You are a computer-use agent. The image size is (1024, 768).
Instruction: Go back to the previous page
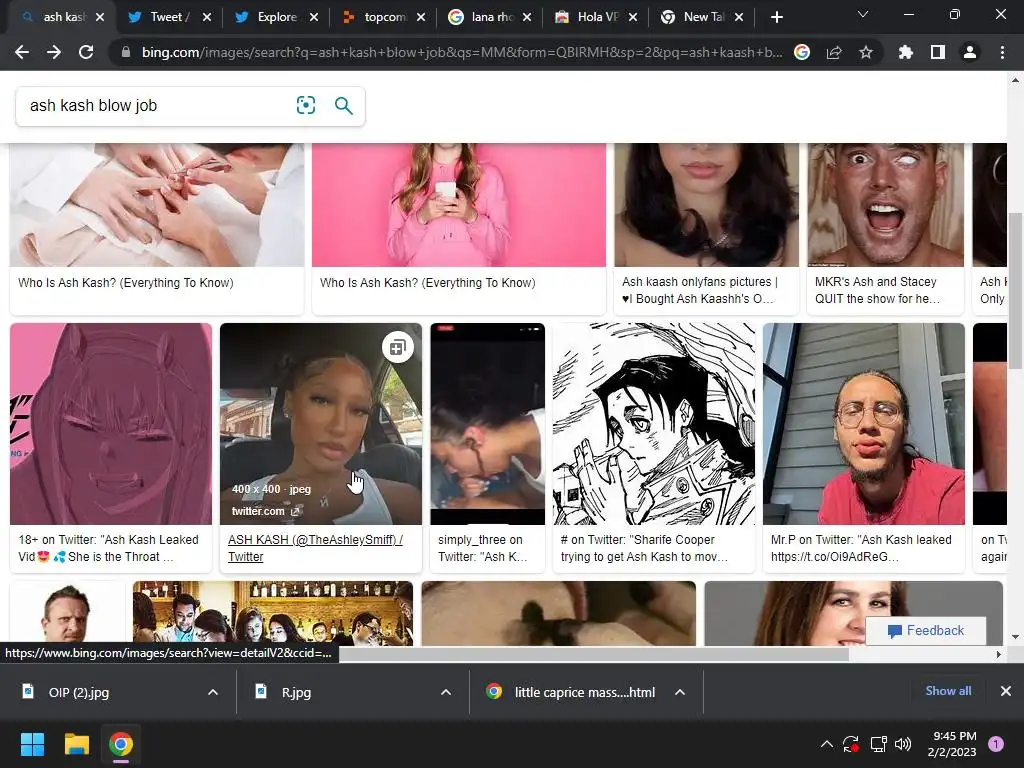pos(22,52)
